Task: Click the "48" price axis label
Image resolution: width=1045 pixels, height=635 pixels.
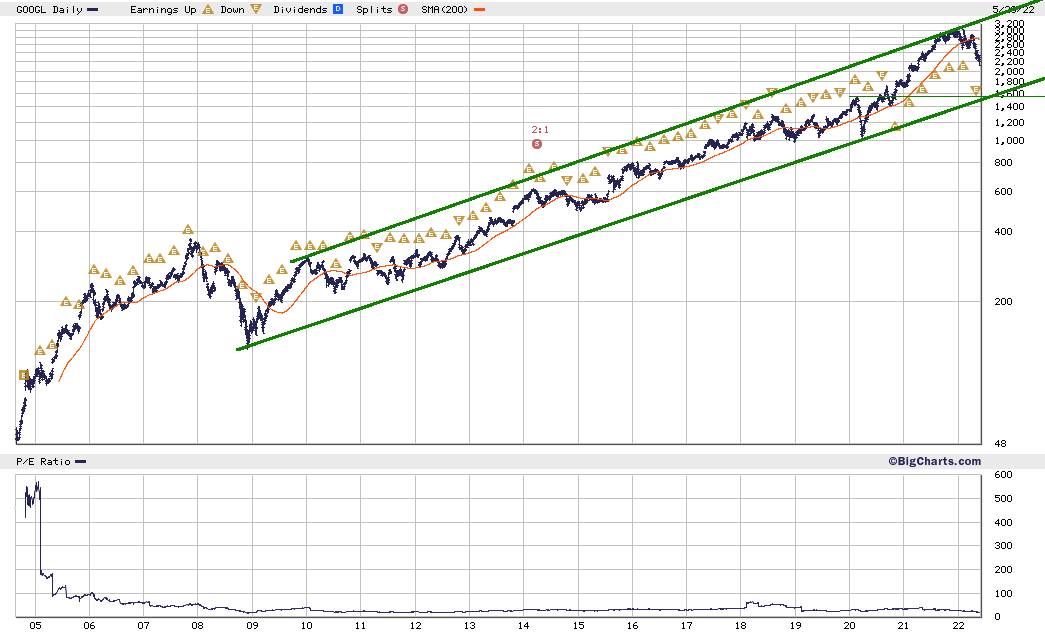Action: click(1000, 444)
